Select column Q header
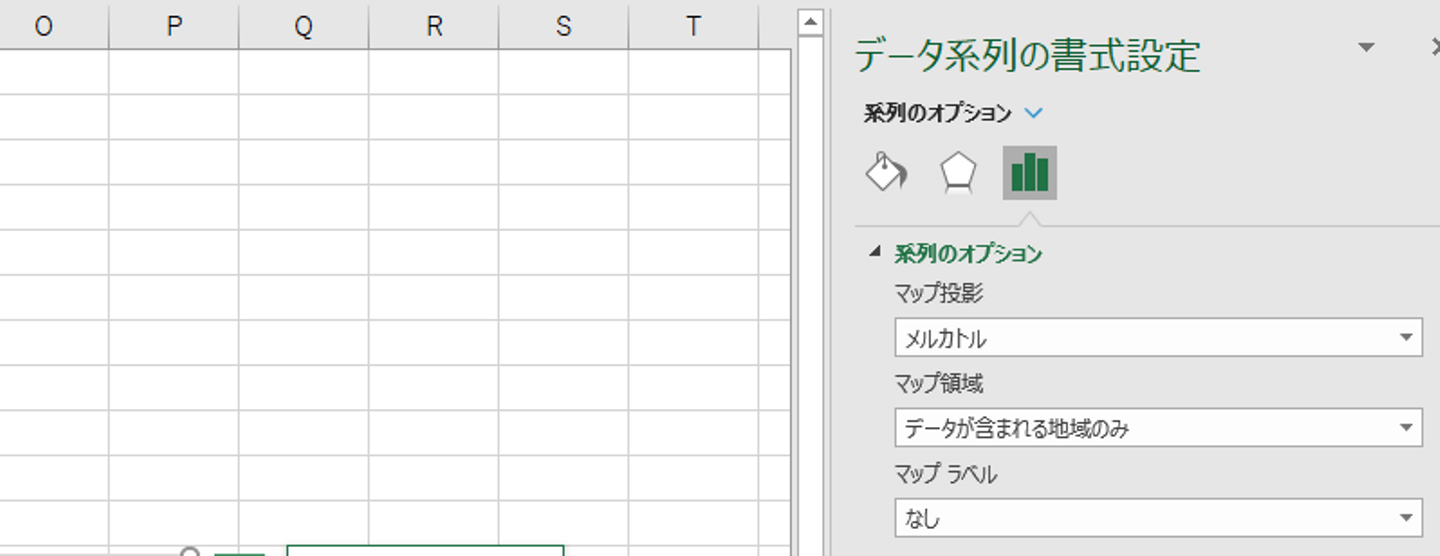Screen dimensions: 1440x556 tap(304, 27)
